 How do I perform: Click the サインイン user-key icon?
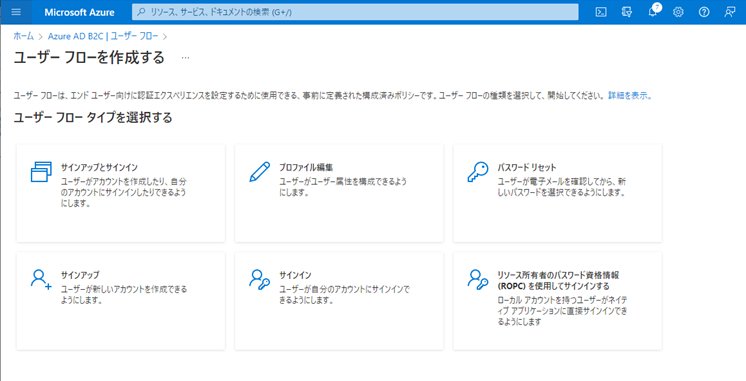click(259, 279)
